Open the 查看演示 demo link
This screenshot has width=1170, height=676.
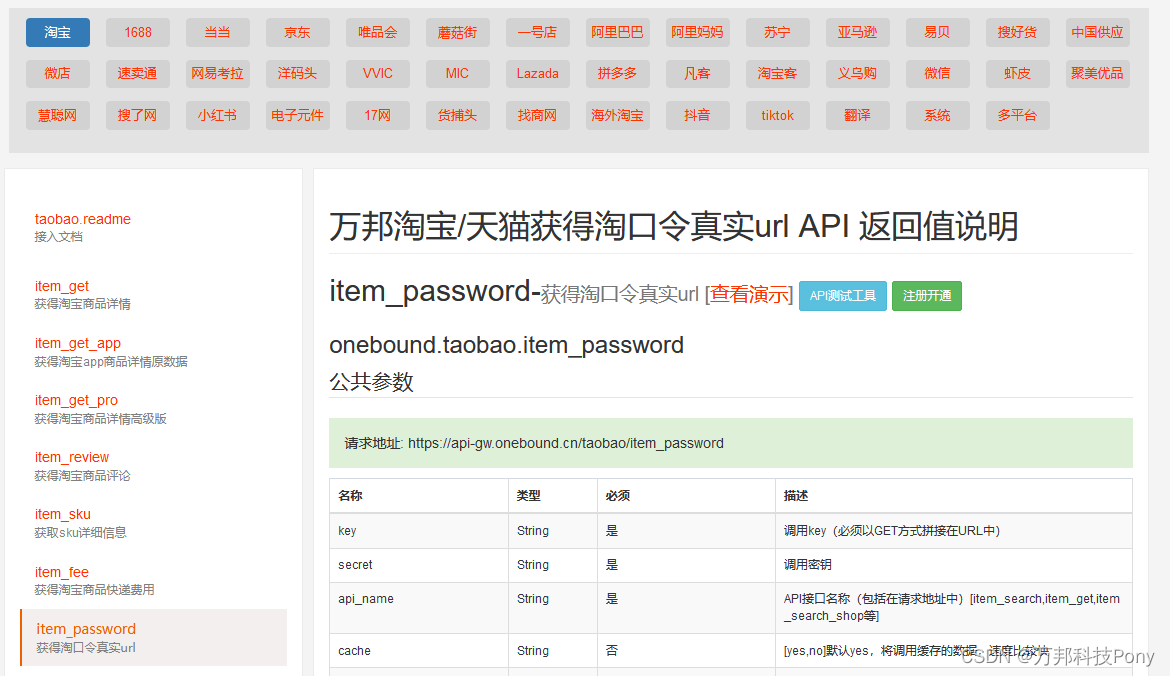pos(749,295)
